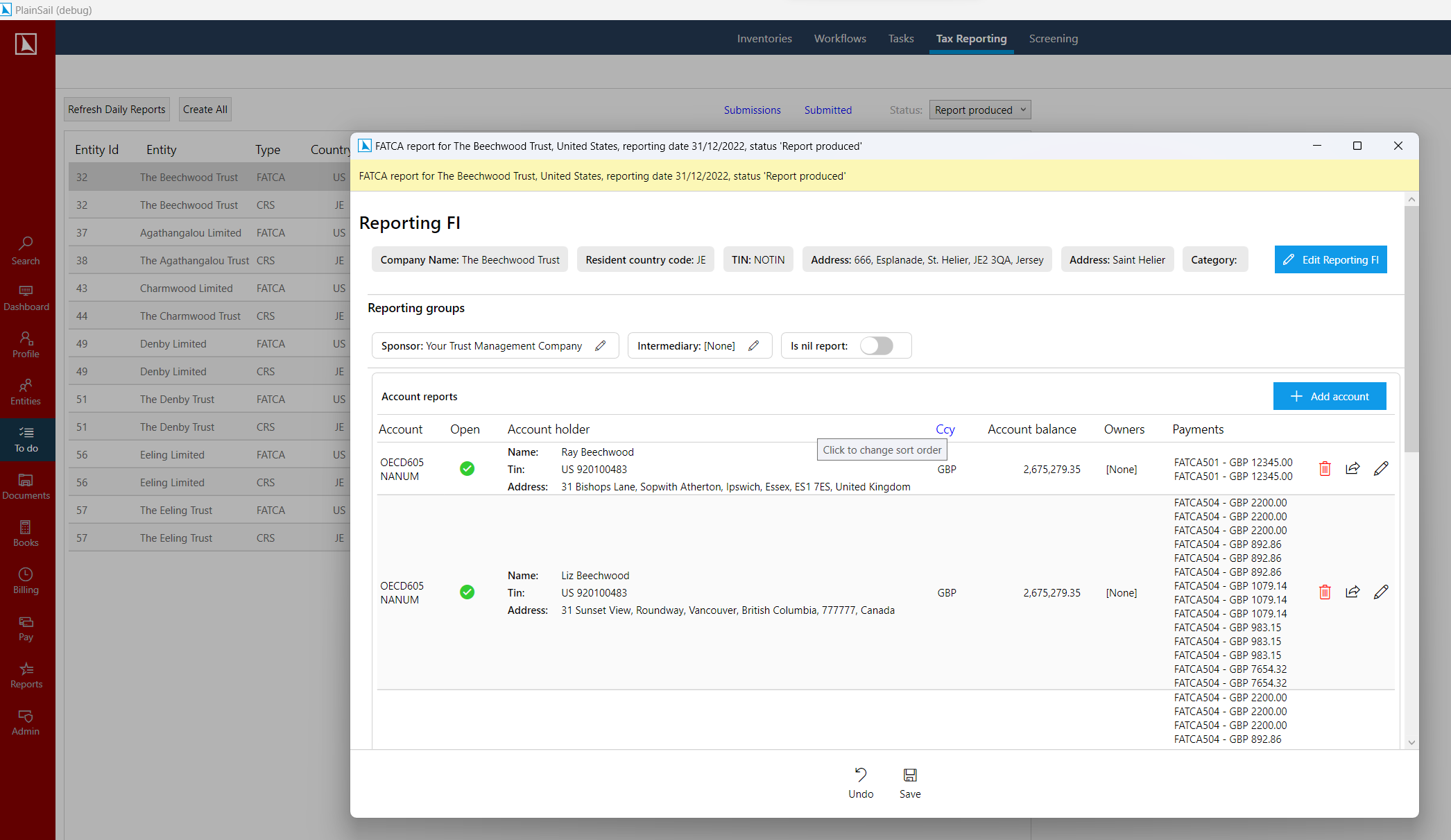Image resolution: width=1451 pixels, height=840 pixels.
Task: Open Documents in the left sidebar
Action: (26, 486)
